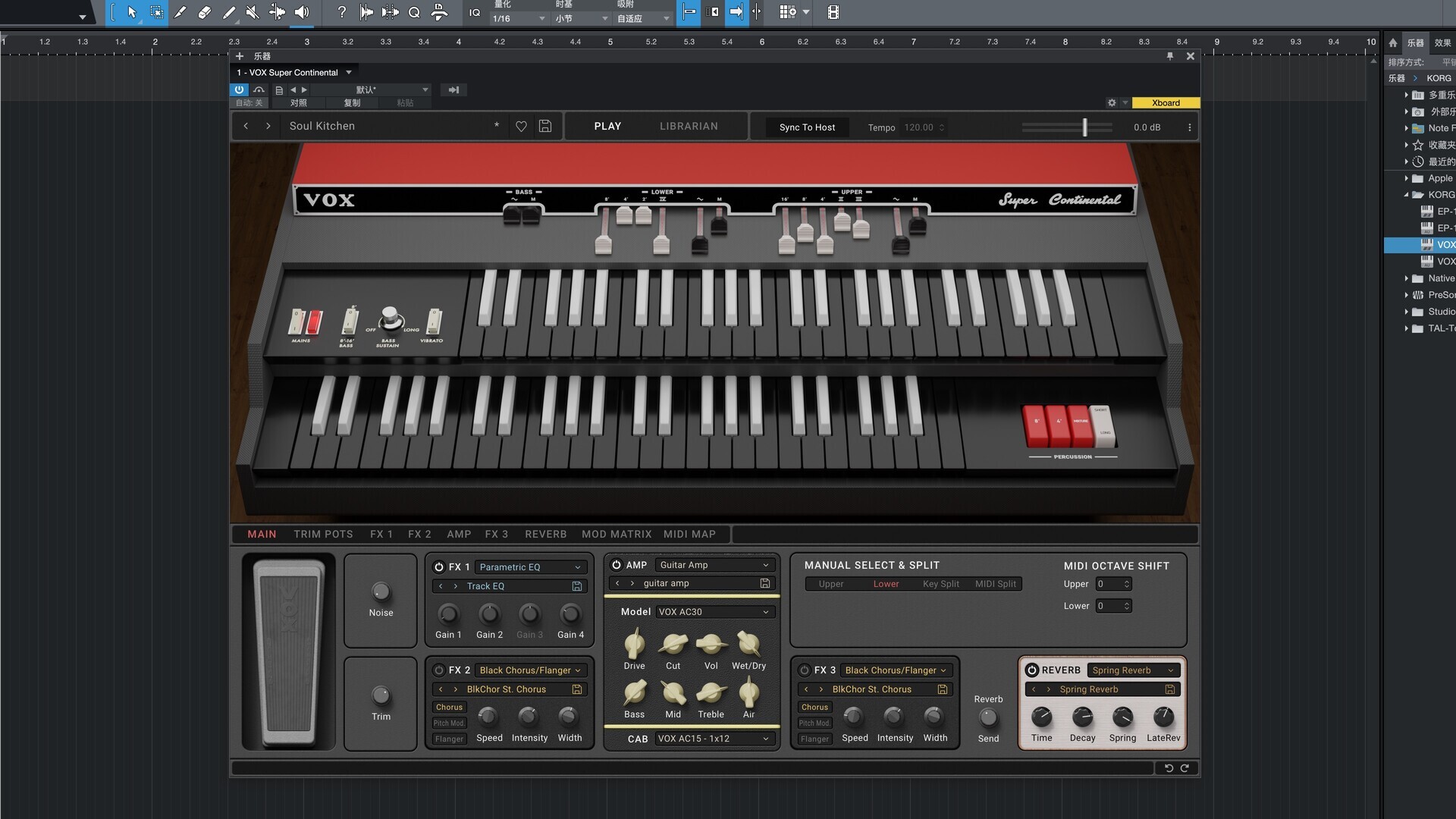Select the Arrow tool in toolbar
This screenshot has width=1456, height=819.
tap(132, 12)
